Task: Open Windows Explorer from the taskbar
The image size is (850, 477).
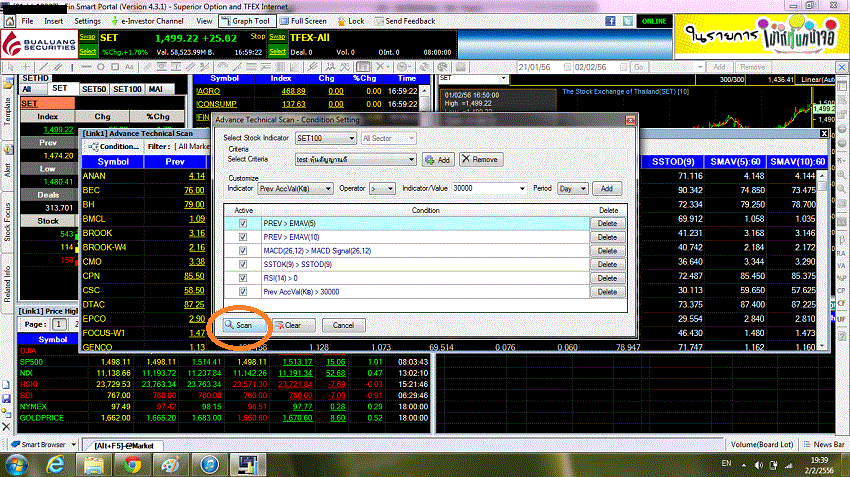Action: (x=94, y=465)
